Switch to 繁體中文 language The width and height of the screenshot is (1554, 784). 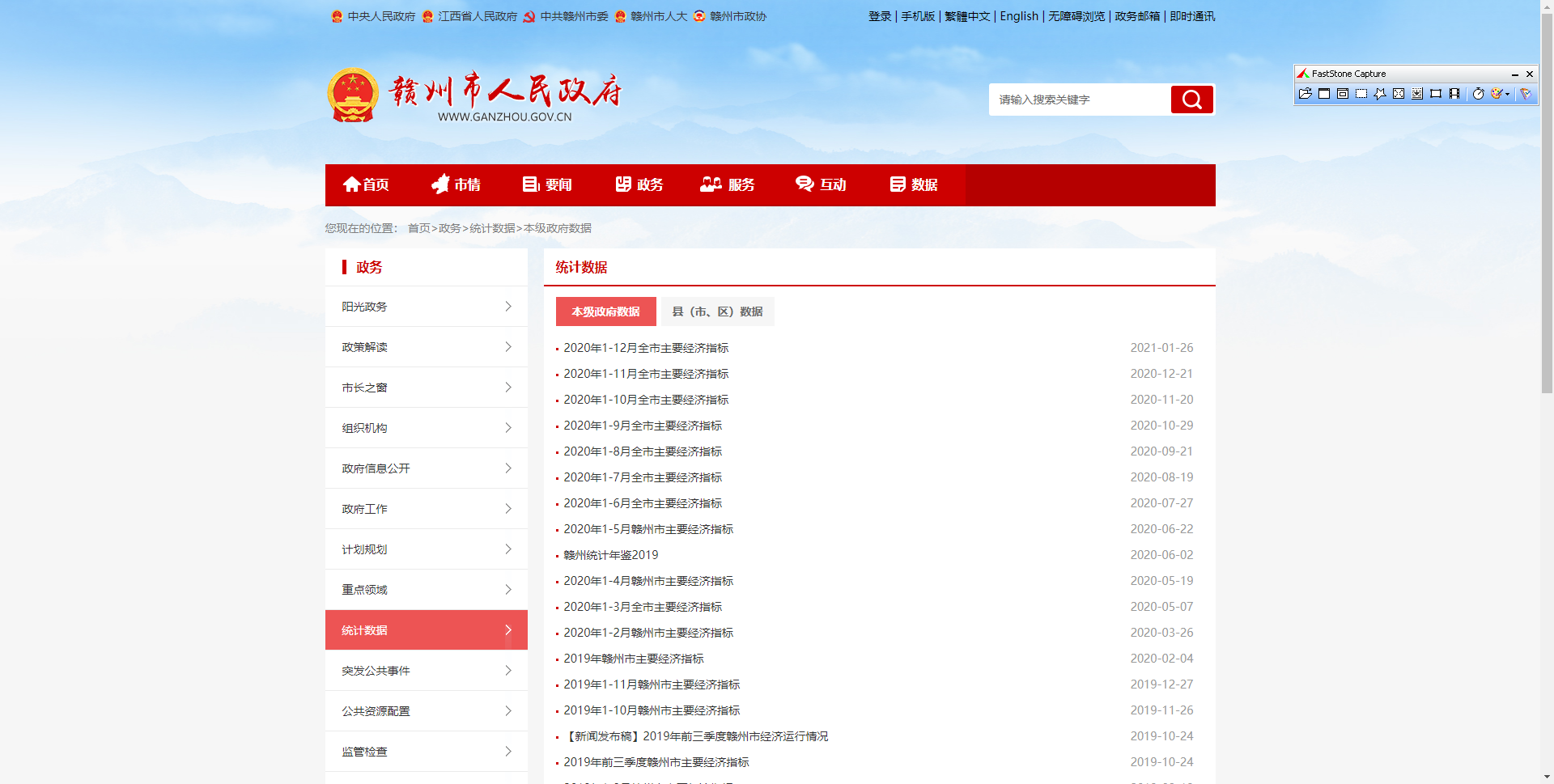click(967, 16)
